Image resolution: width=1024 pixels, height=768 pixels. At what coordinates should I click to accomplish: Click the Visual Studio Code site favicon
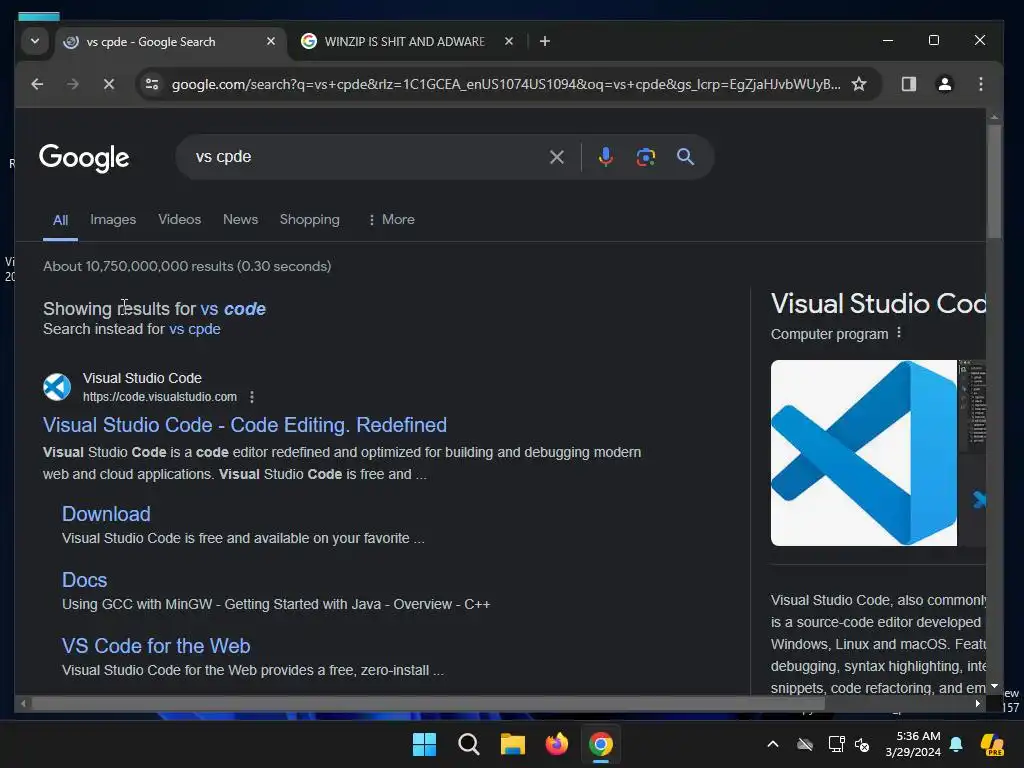(57, 387)
